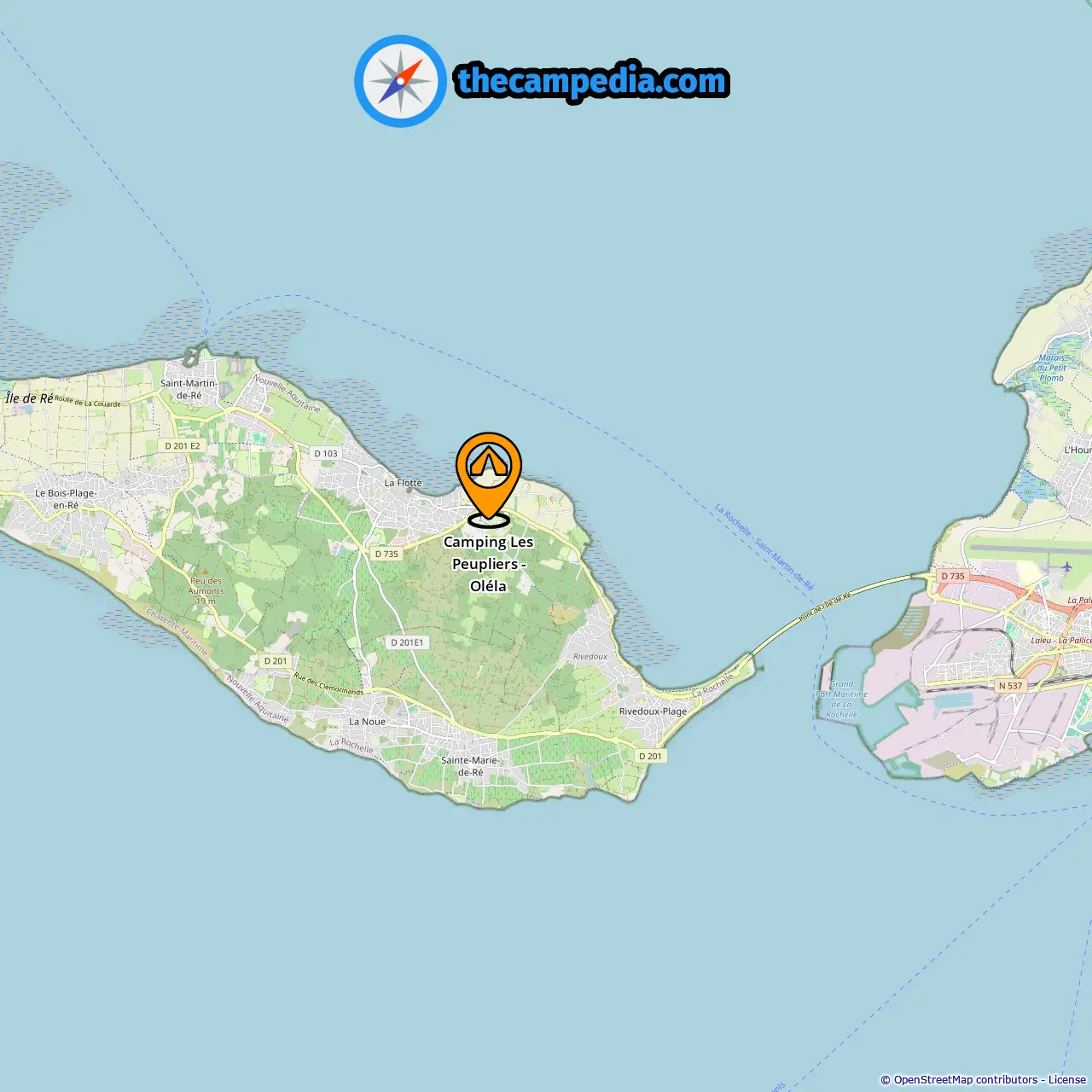Image resolution: width=1092 pixels, height=1092 pixels.
Task: Click the Peu des Aumonts peak icon
Action: [205, 571]
